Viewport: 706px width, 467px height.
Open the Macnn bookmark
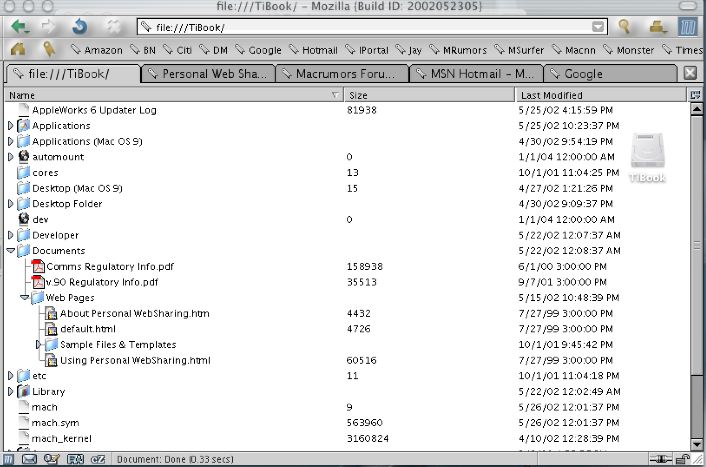click(574, 50)
